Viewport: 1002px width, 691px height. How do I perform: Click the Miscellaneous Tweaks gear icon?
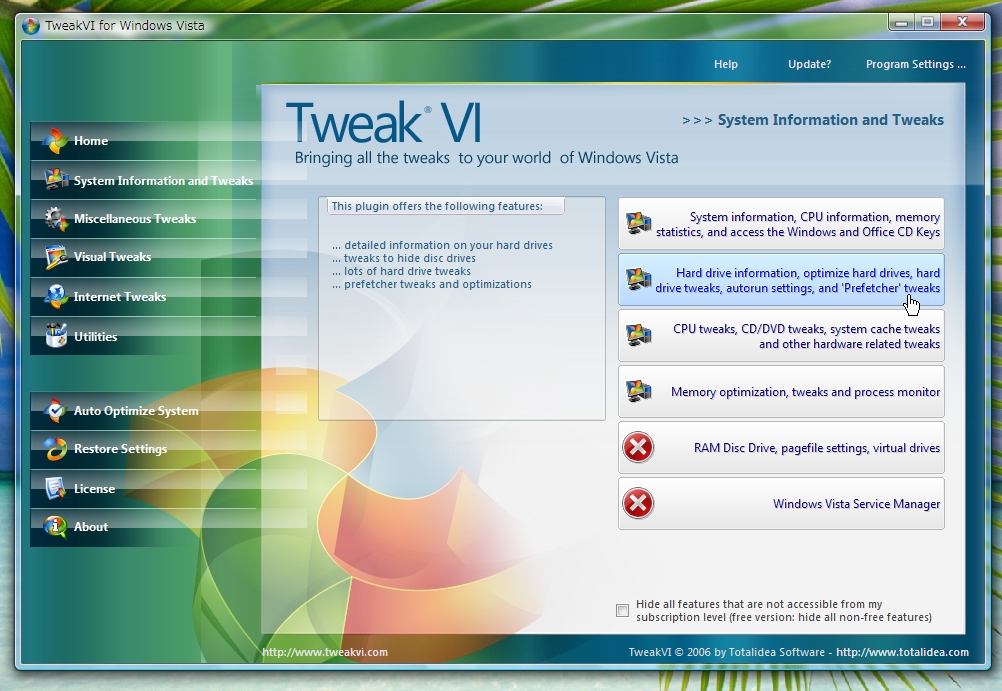pos(56,219)
